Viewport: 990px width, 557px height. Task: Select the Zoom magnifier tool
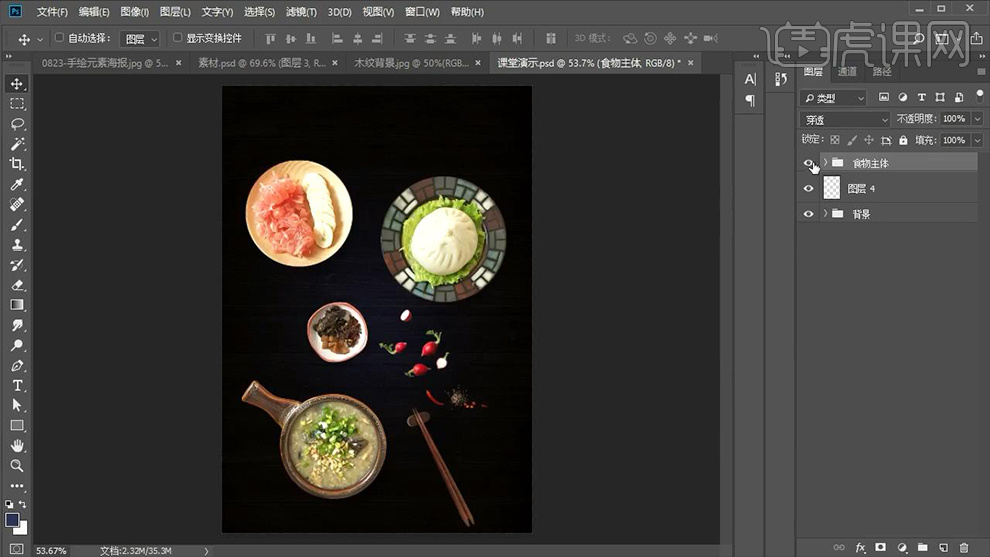click(x=17, y=466)
